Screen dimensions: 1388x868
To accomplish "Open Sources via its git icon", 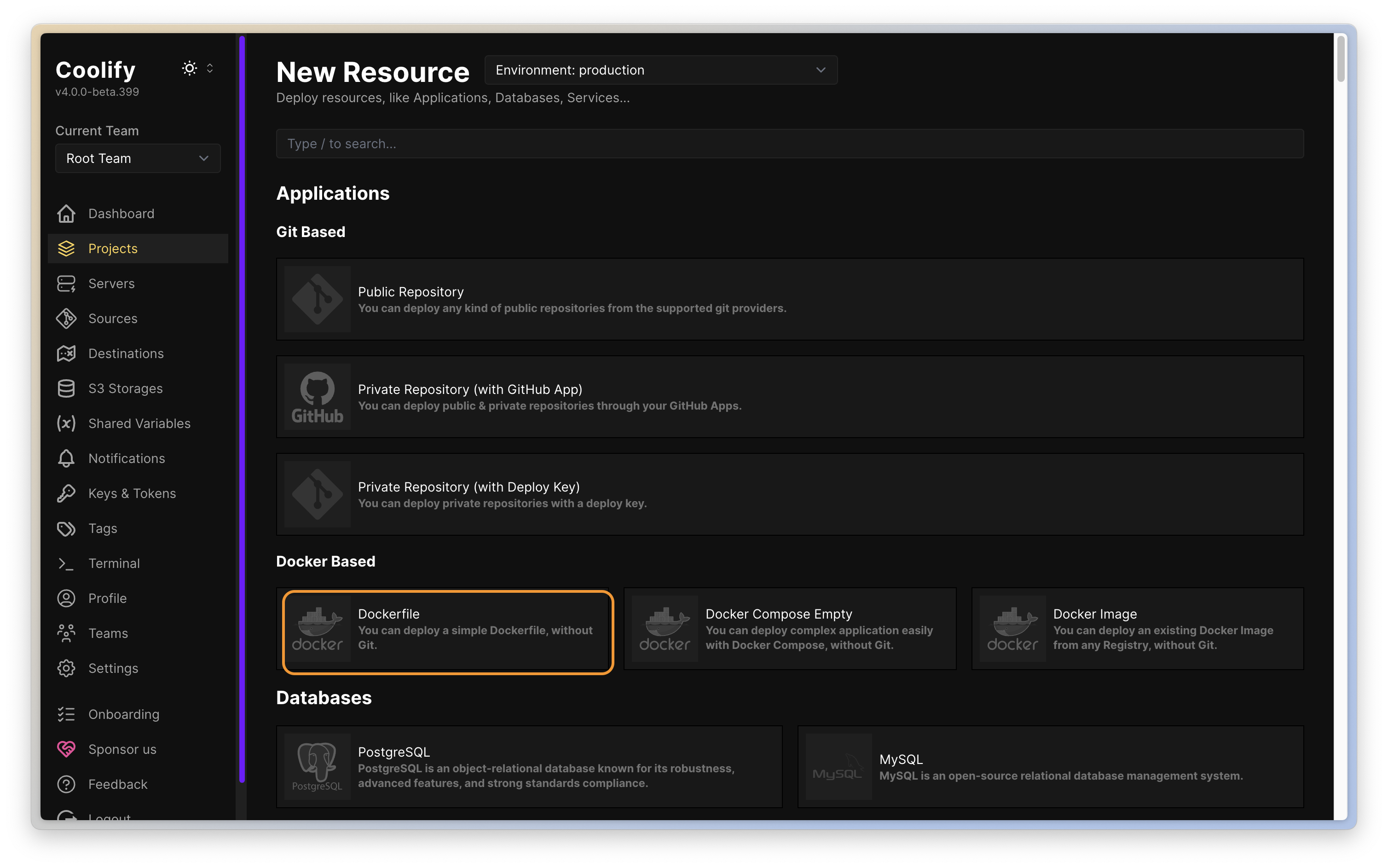I will (x=66, y=318).
